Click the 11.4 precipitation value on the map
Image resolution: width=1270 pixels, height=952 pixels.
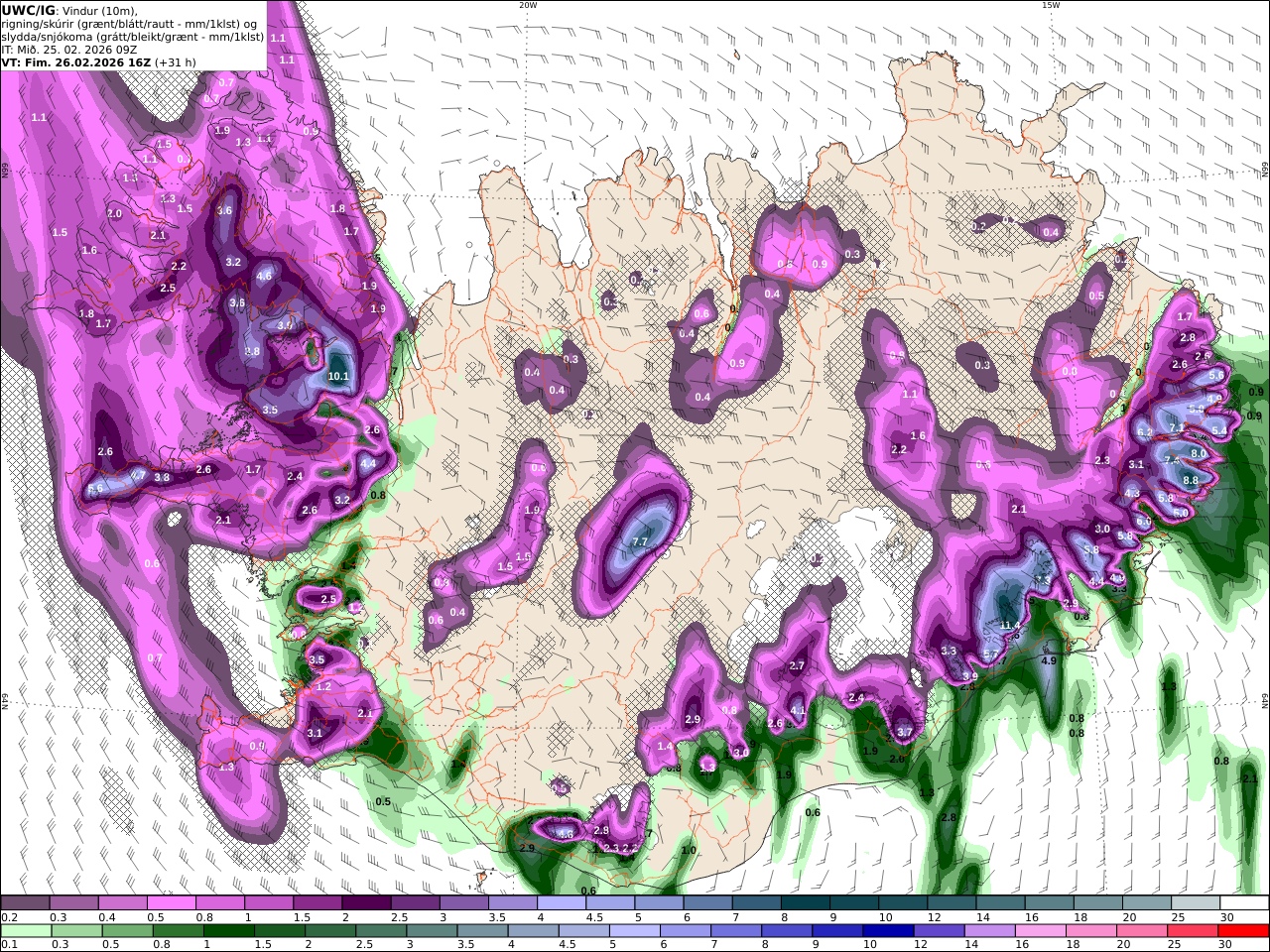coord(1010,625)
